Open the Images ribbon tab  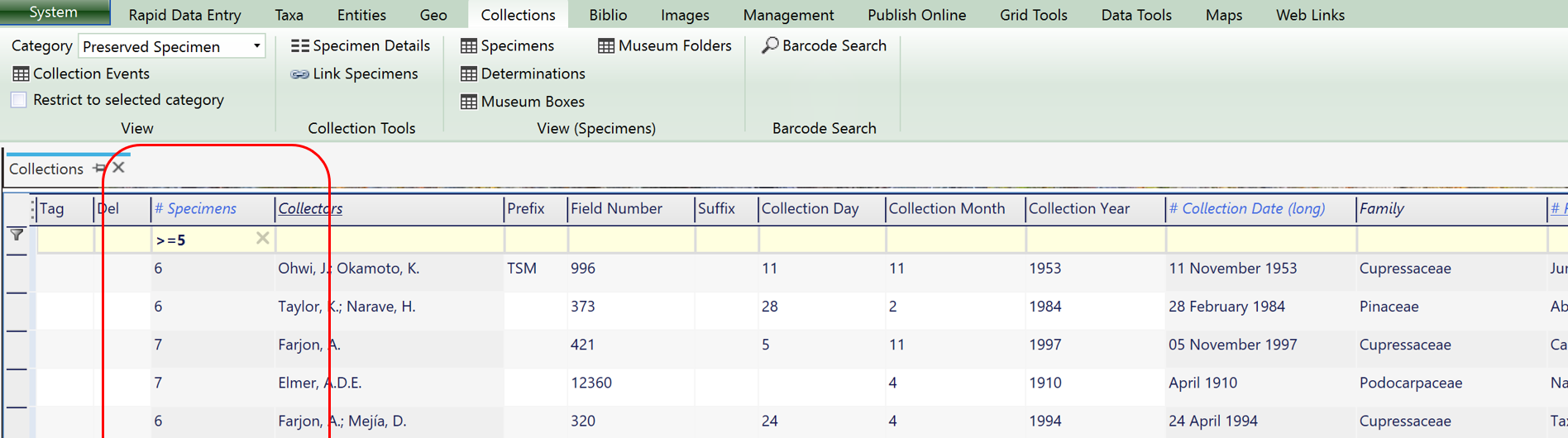point(685,15)
